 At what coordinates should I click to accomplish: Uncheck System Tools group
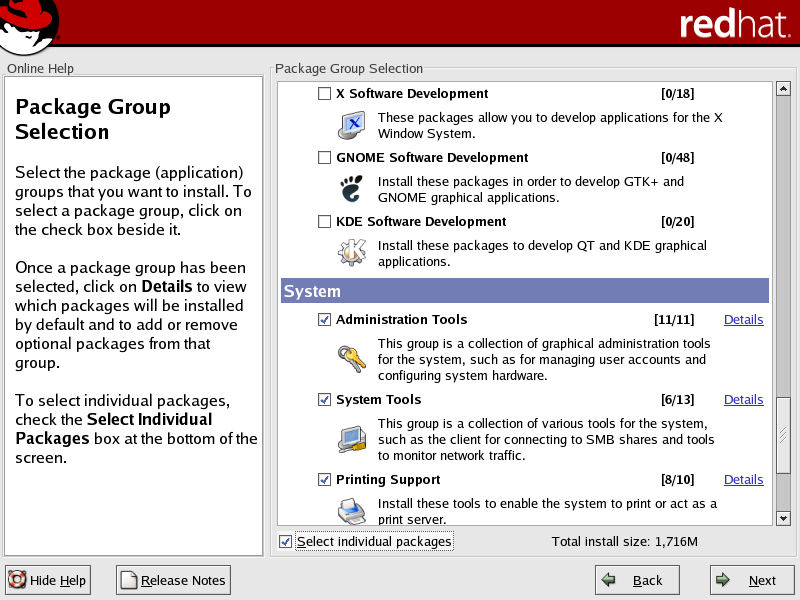click(x=324, y=399)
